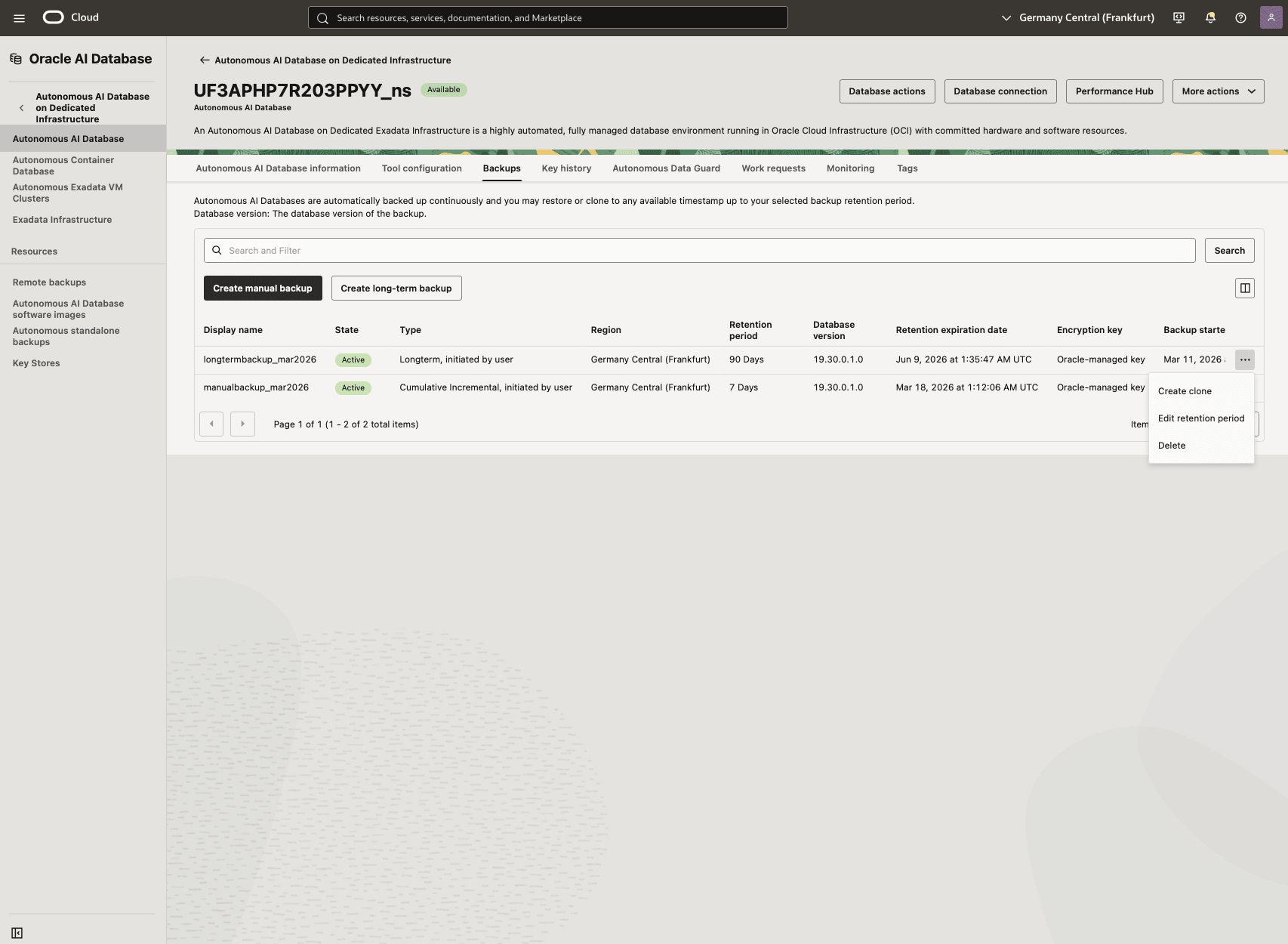The width and height of the screenshot is (1288, 944).
Task: Click the 90 Days retention cell
Action: pos(747,359)
